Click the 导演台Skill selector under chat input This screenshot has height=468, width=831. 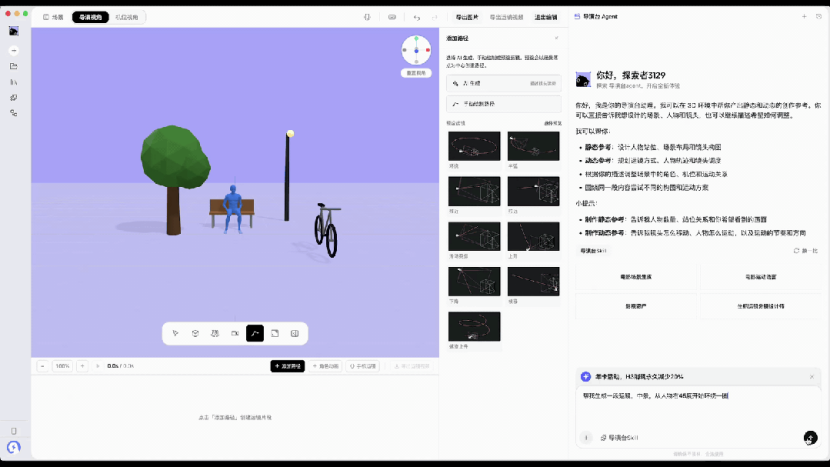click(x=619, y=438)
